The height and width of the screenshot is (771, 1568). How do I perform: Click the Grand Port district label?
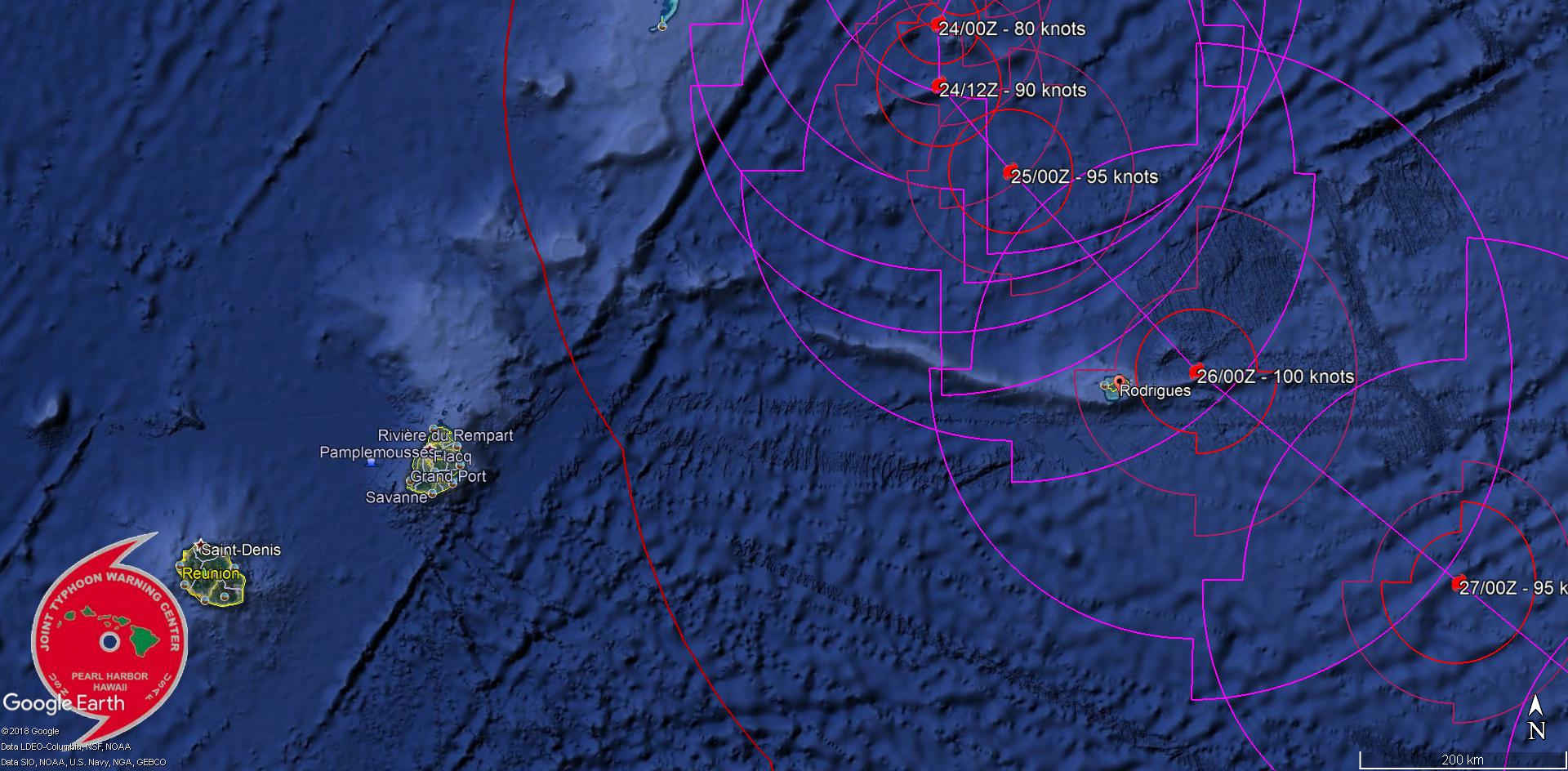tap(448, 476)
